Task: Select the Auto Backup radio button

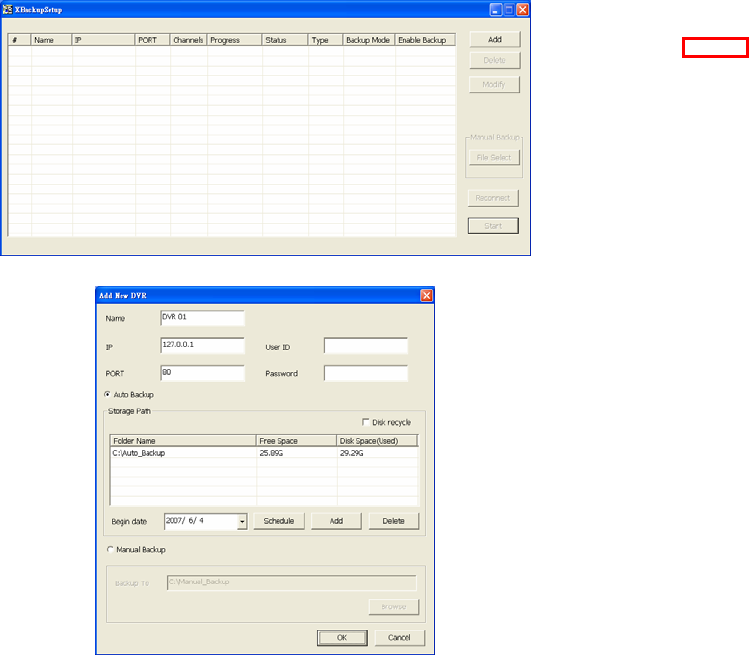Action: (x=107, y=395)
